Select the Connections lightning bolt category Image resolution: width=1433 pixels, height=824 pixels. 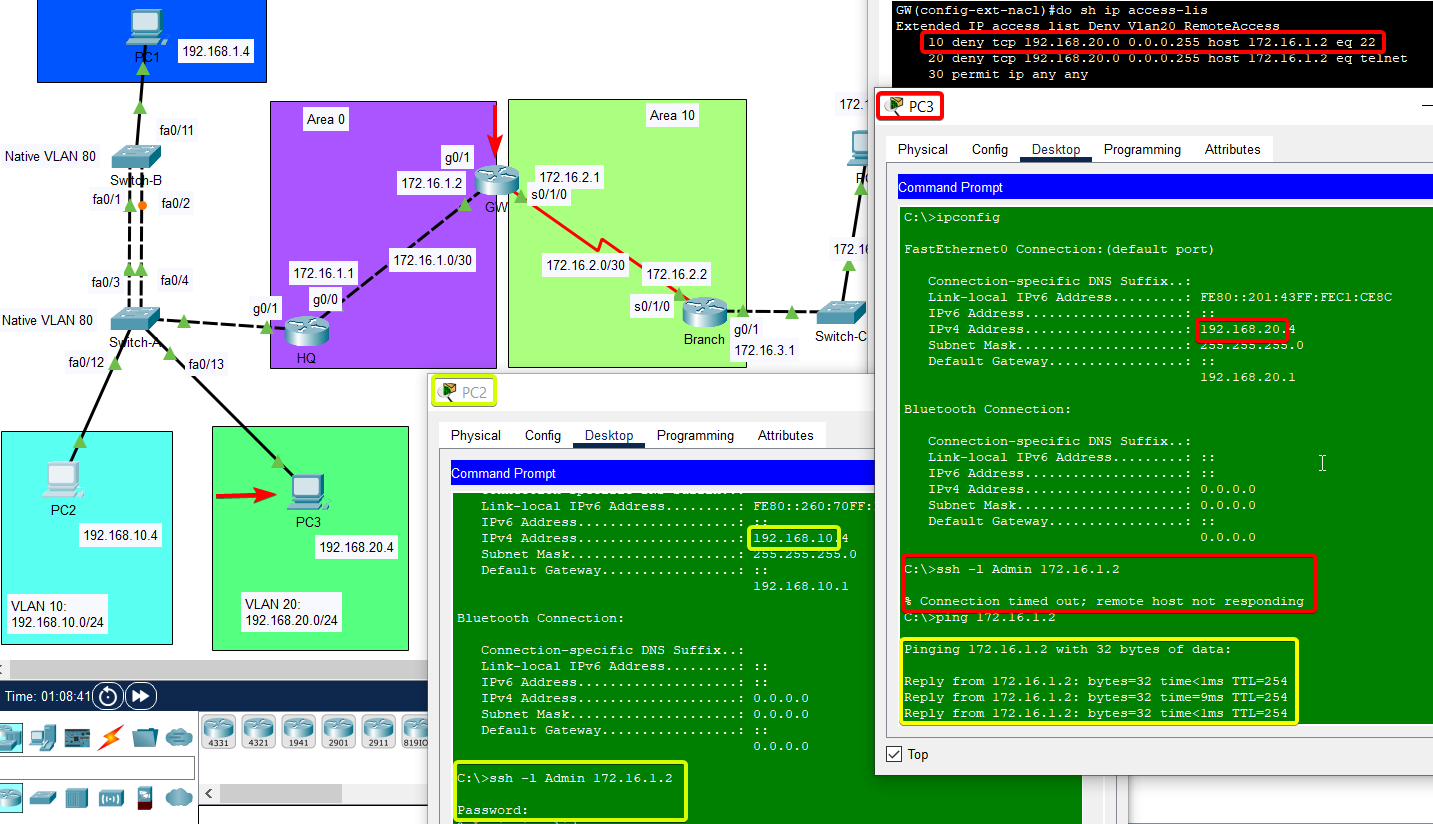pos(110,736)
